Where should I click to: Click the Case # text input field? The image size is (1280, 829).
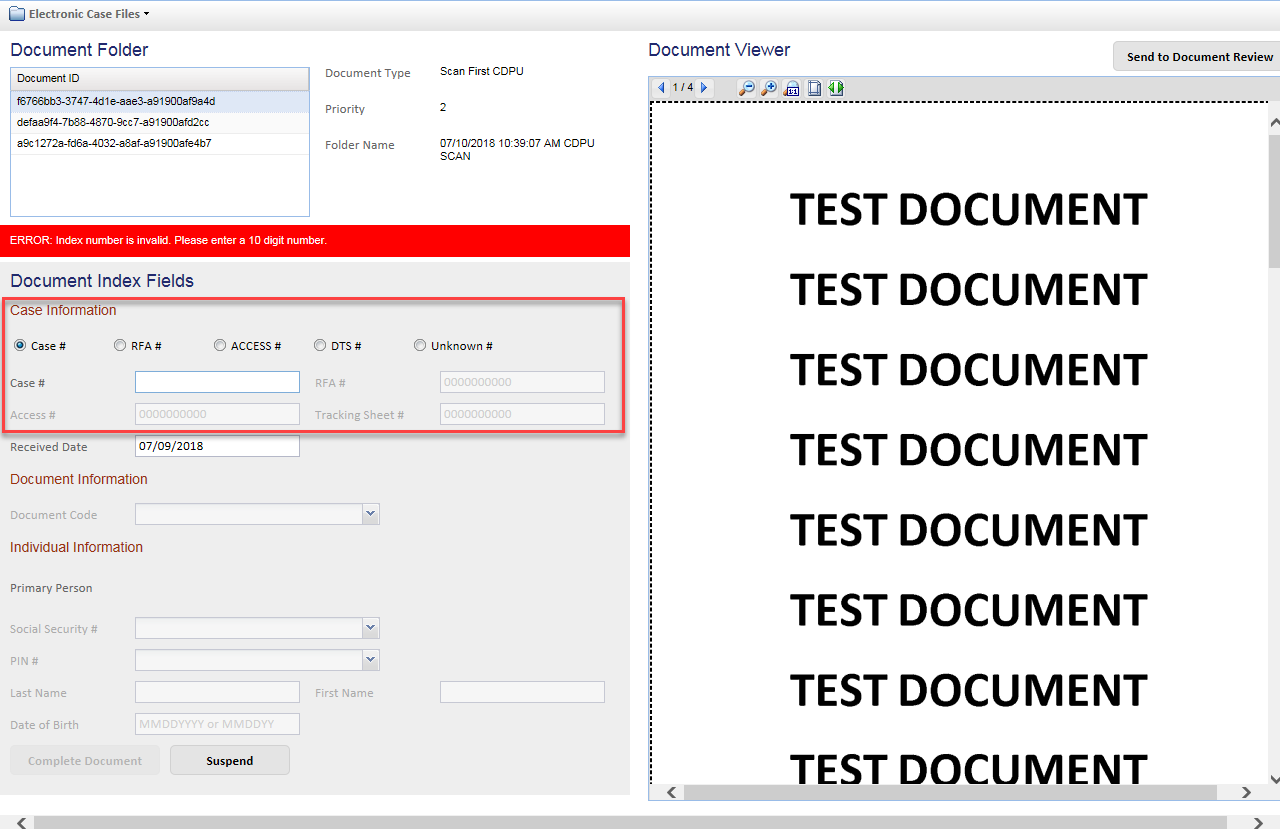(x=217, y=382)
